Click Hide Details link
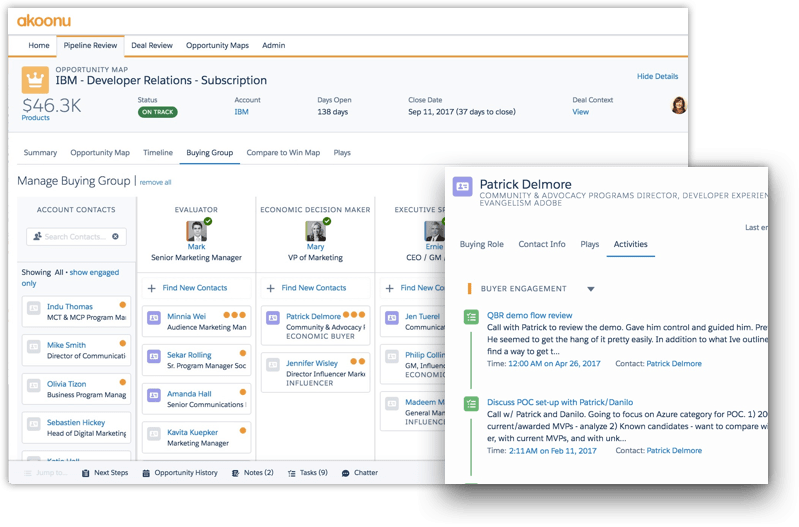The width and height of the screenshot is (799, 527). point(657,76)
